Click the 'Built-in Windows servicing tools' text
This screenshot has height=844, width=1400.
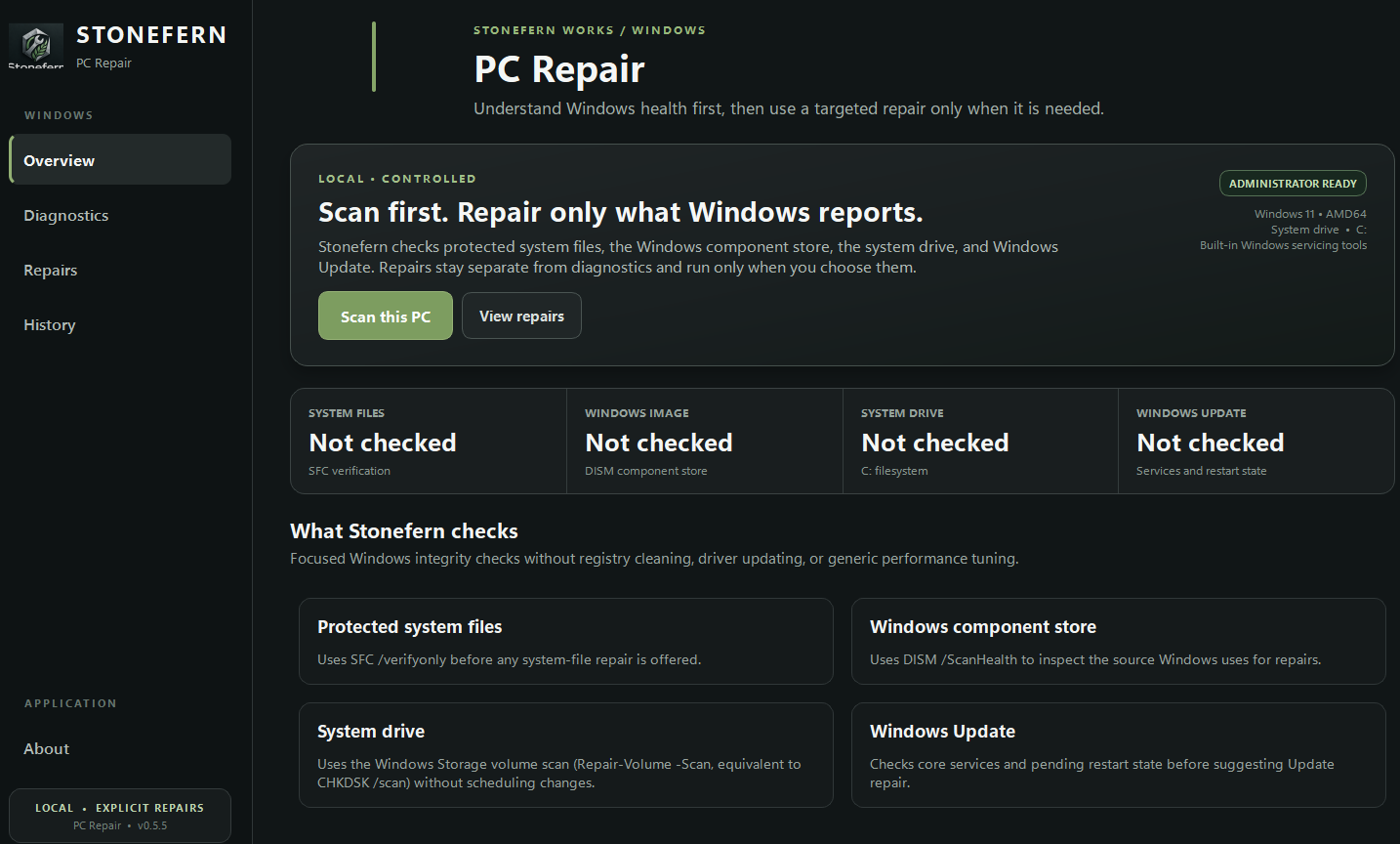click(1283, 245)
